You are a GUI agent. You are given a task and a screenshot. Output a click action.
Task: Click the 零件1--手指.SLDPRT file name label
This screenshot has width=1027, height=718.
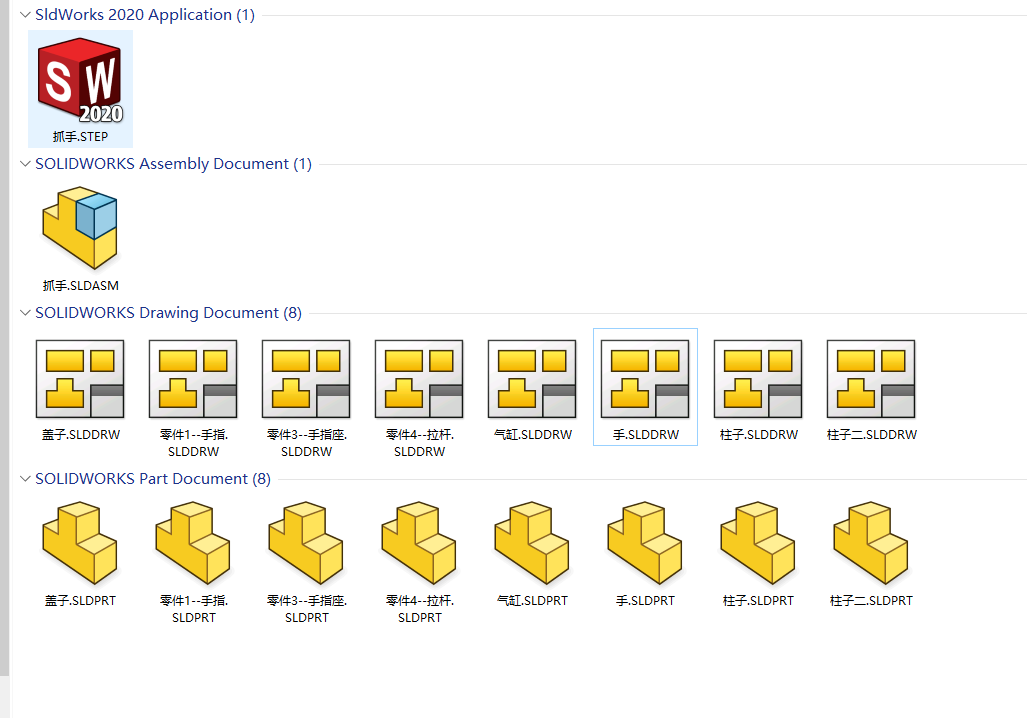(194, 609)
